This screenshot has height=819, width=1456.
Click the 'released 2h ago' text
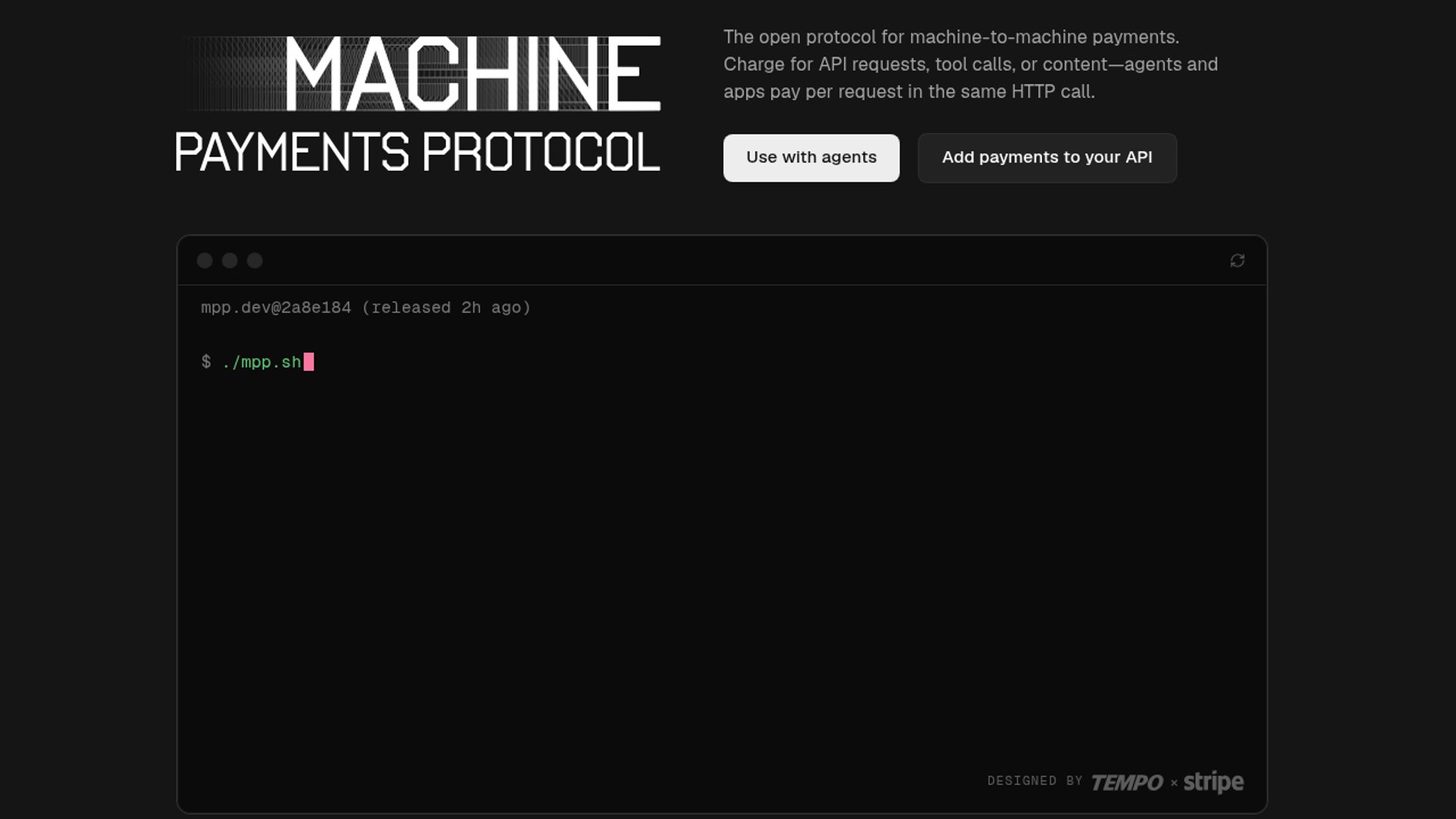pos(446,308)
